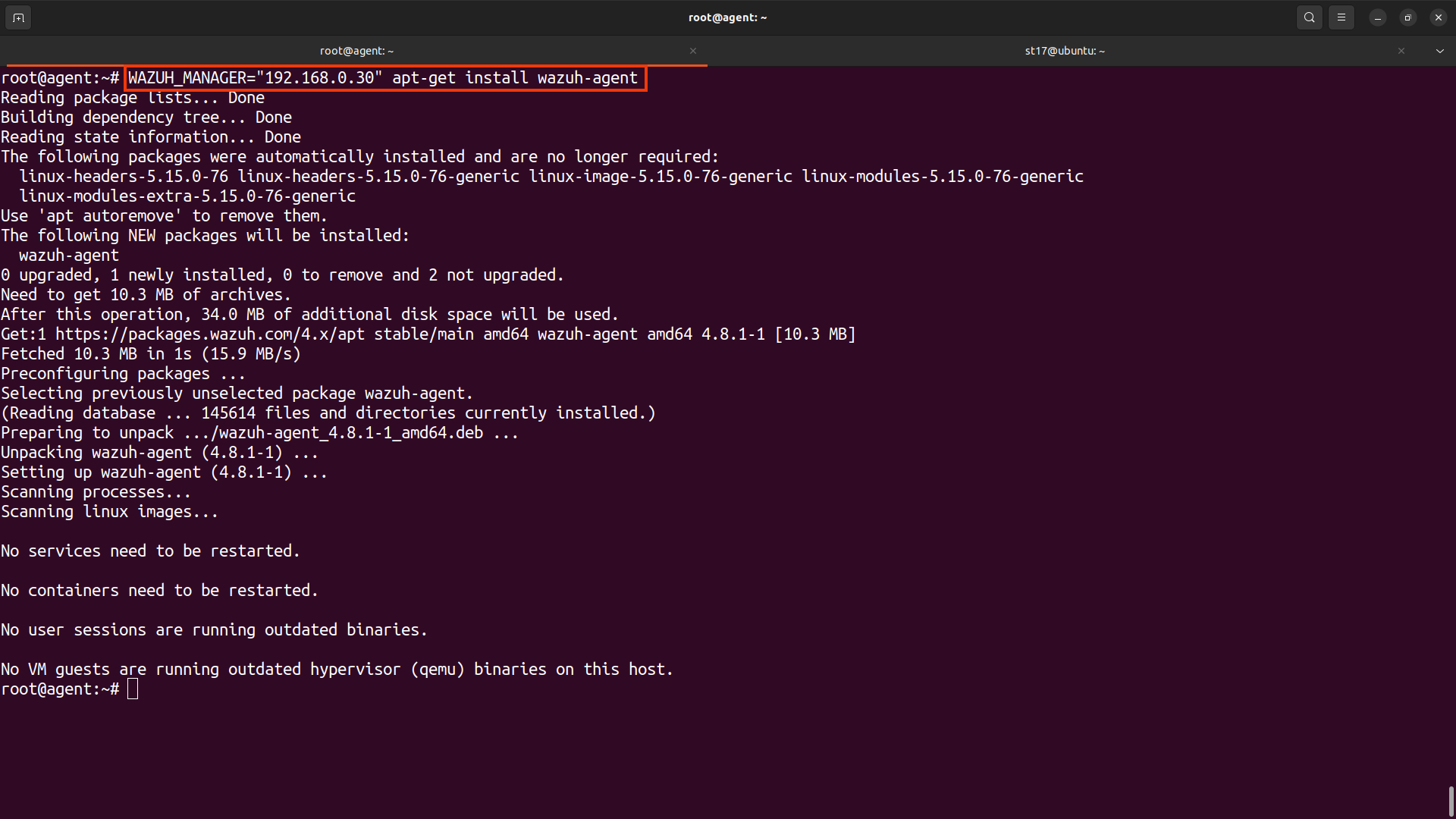
Task: Click the 'Need to get 10.3 MB' line
Action: tap(146, 295)
